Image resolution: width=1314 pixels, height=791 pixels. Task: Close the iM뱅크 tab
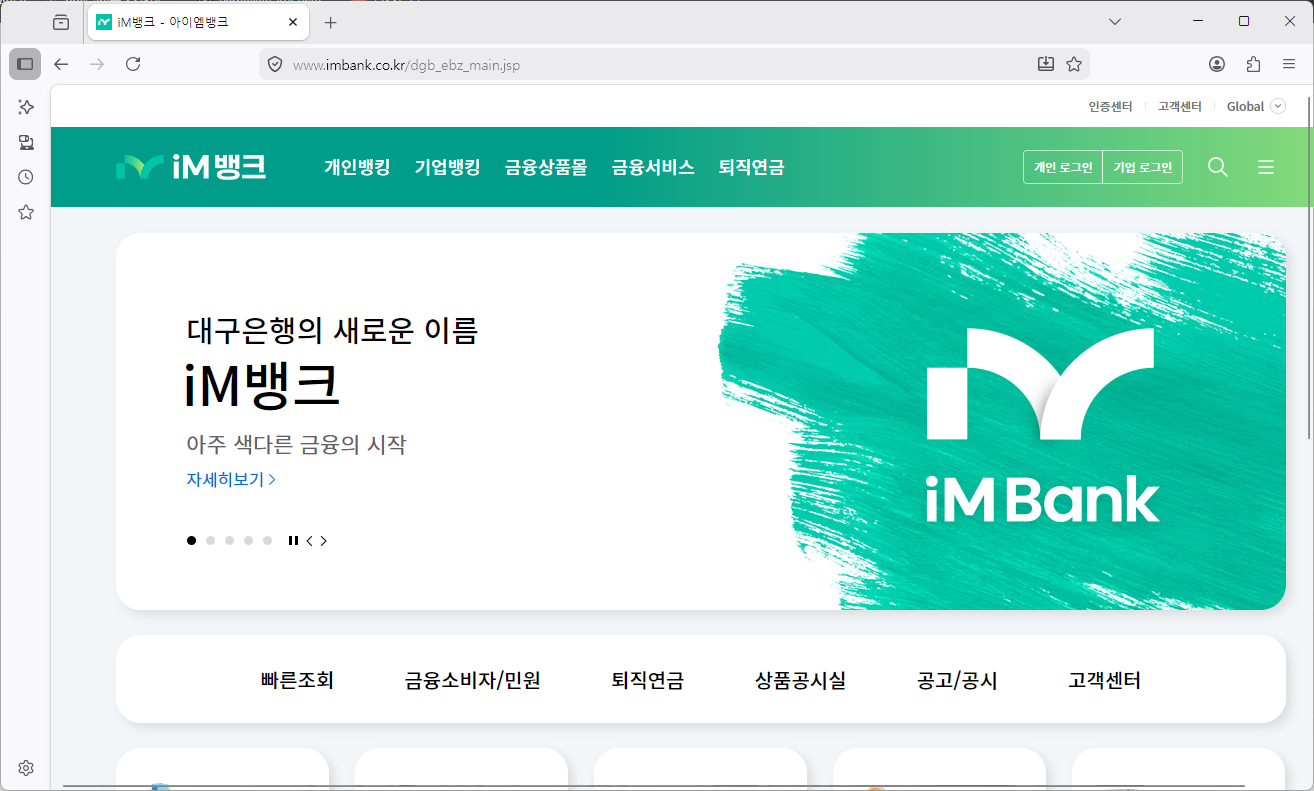coord(292,22)
